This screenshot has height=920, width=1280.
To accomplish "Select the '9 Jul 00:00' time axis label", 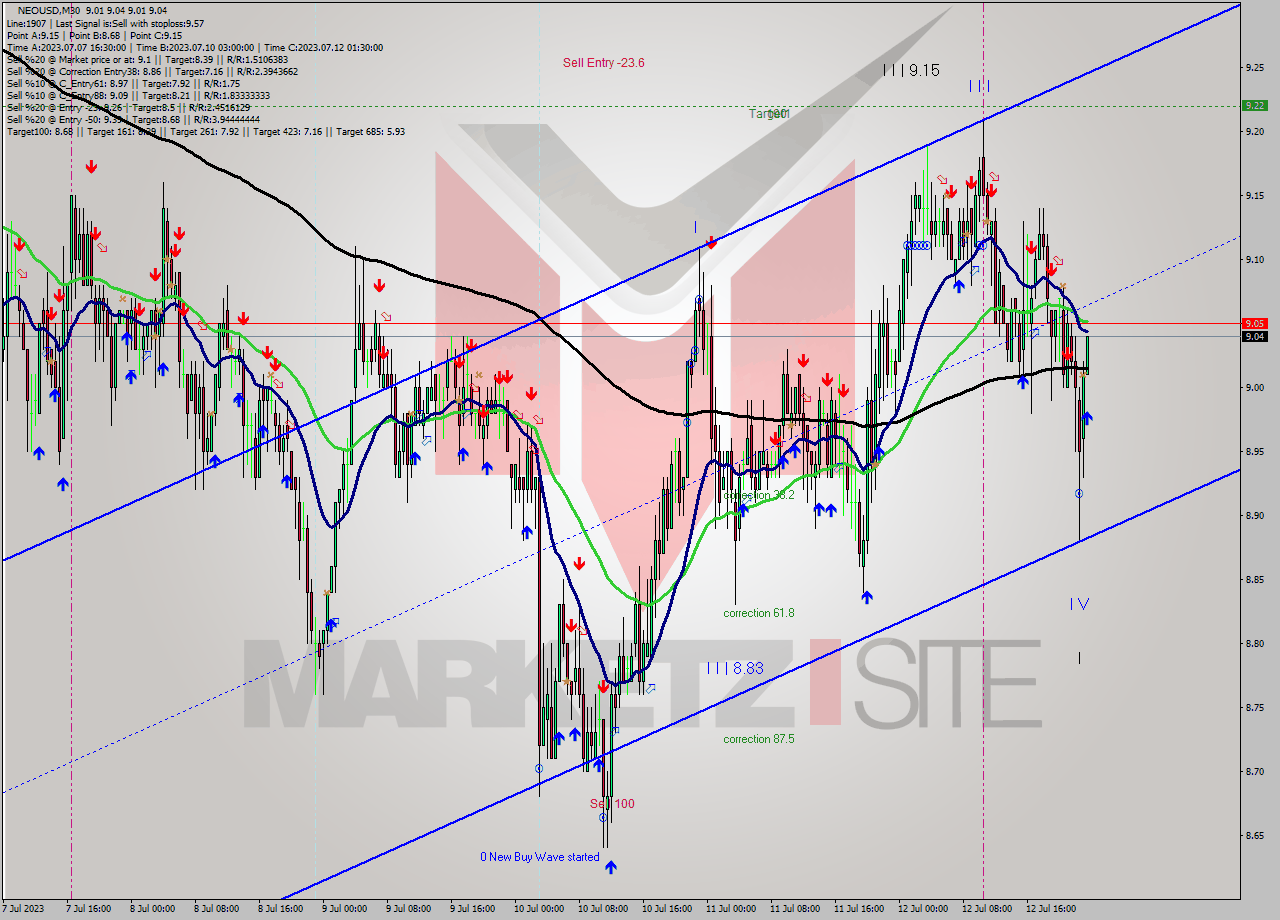I will (344, 909).
